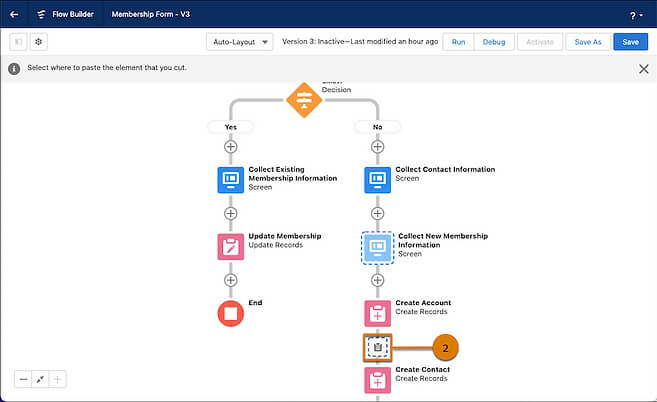
Task: Click the fit-to-view expand canvas button
Action: [x=41, y=379]
